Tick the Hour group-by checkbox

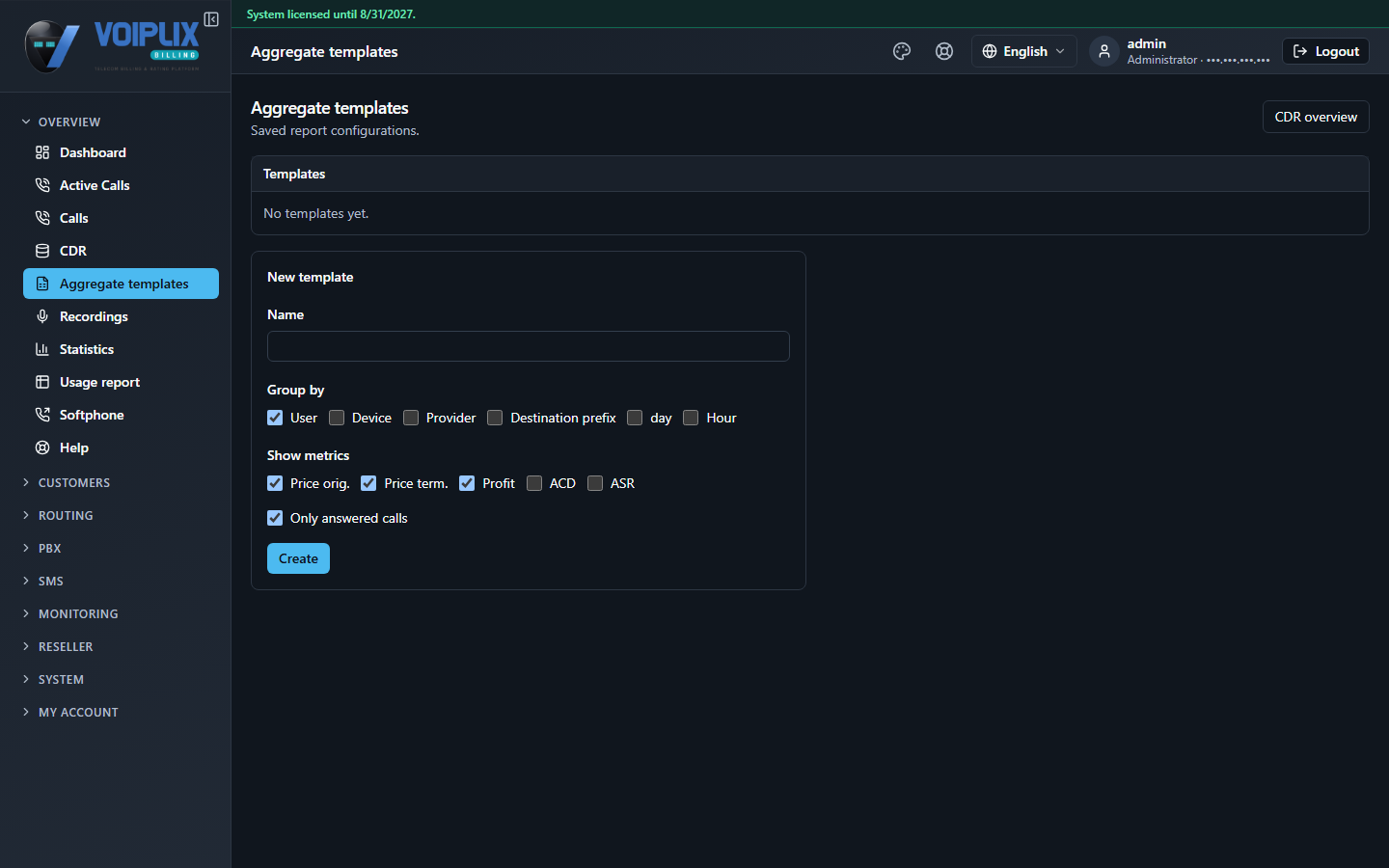[x=691, y=418]
